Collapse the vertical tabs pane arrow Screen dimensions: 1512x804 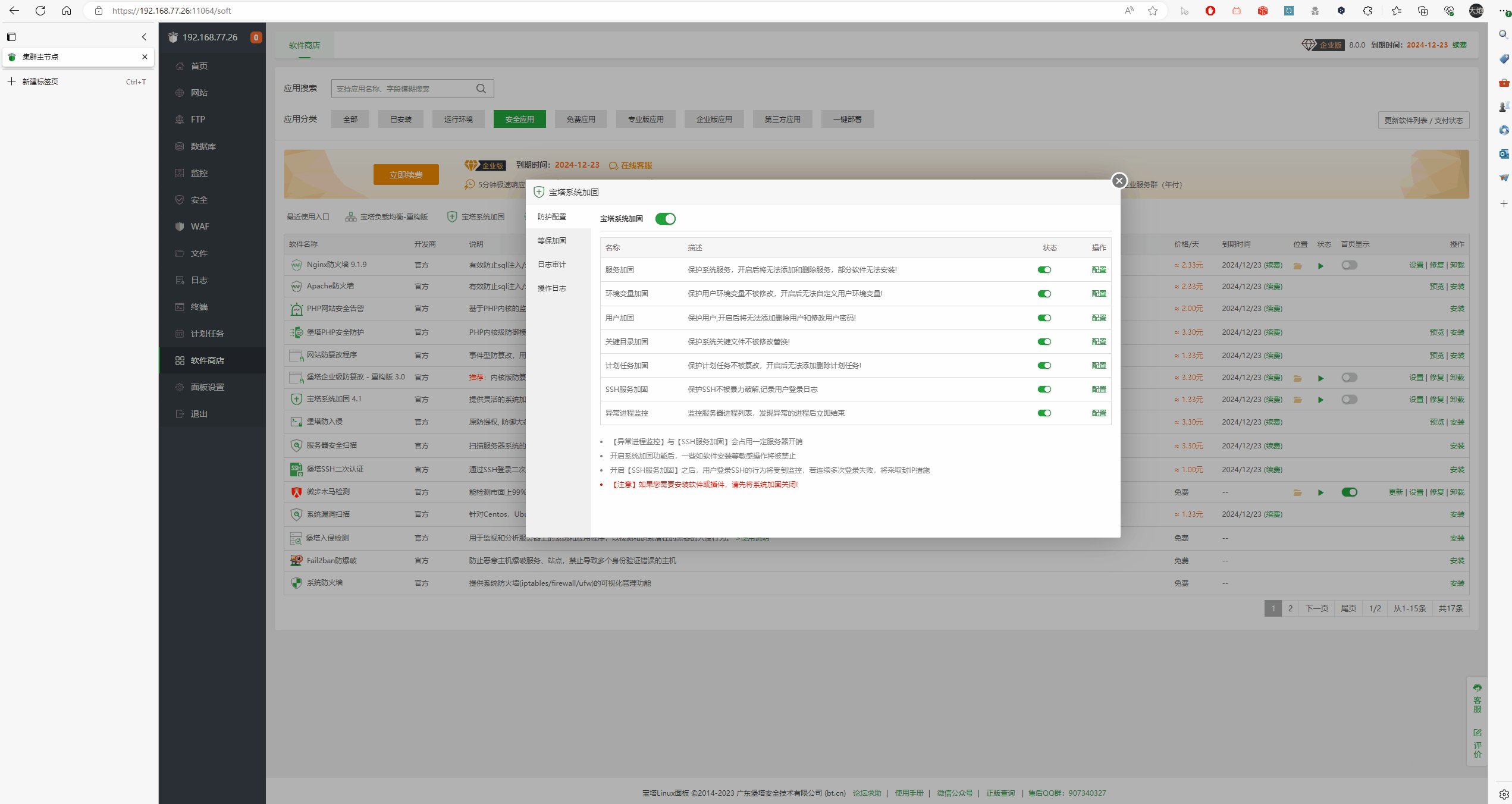[144, 37]
